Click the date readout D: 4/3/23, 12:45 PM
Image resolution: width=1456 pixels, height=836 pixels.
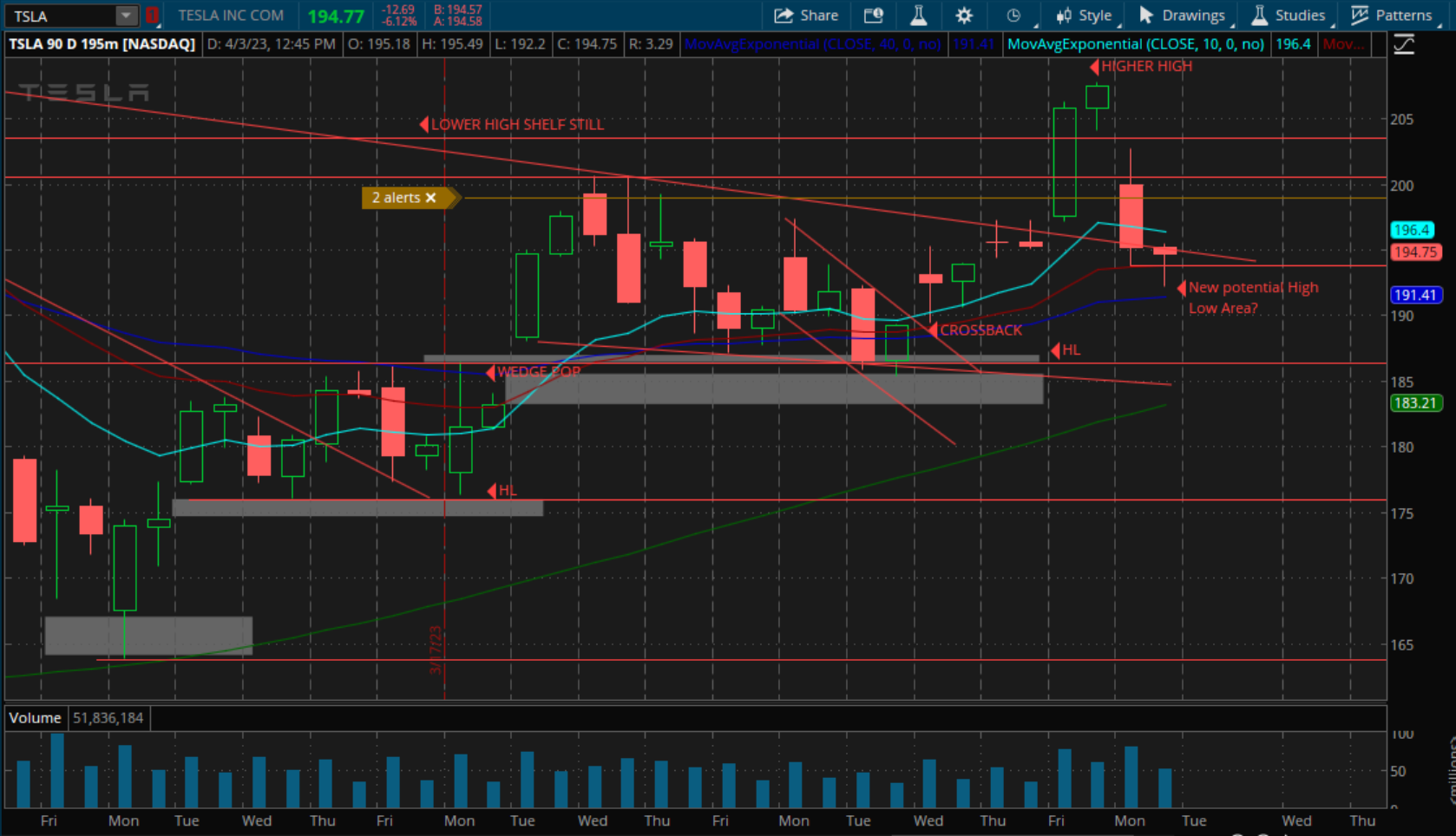click(x=272, y=44)
